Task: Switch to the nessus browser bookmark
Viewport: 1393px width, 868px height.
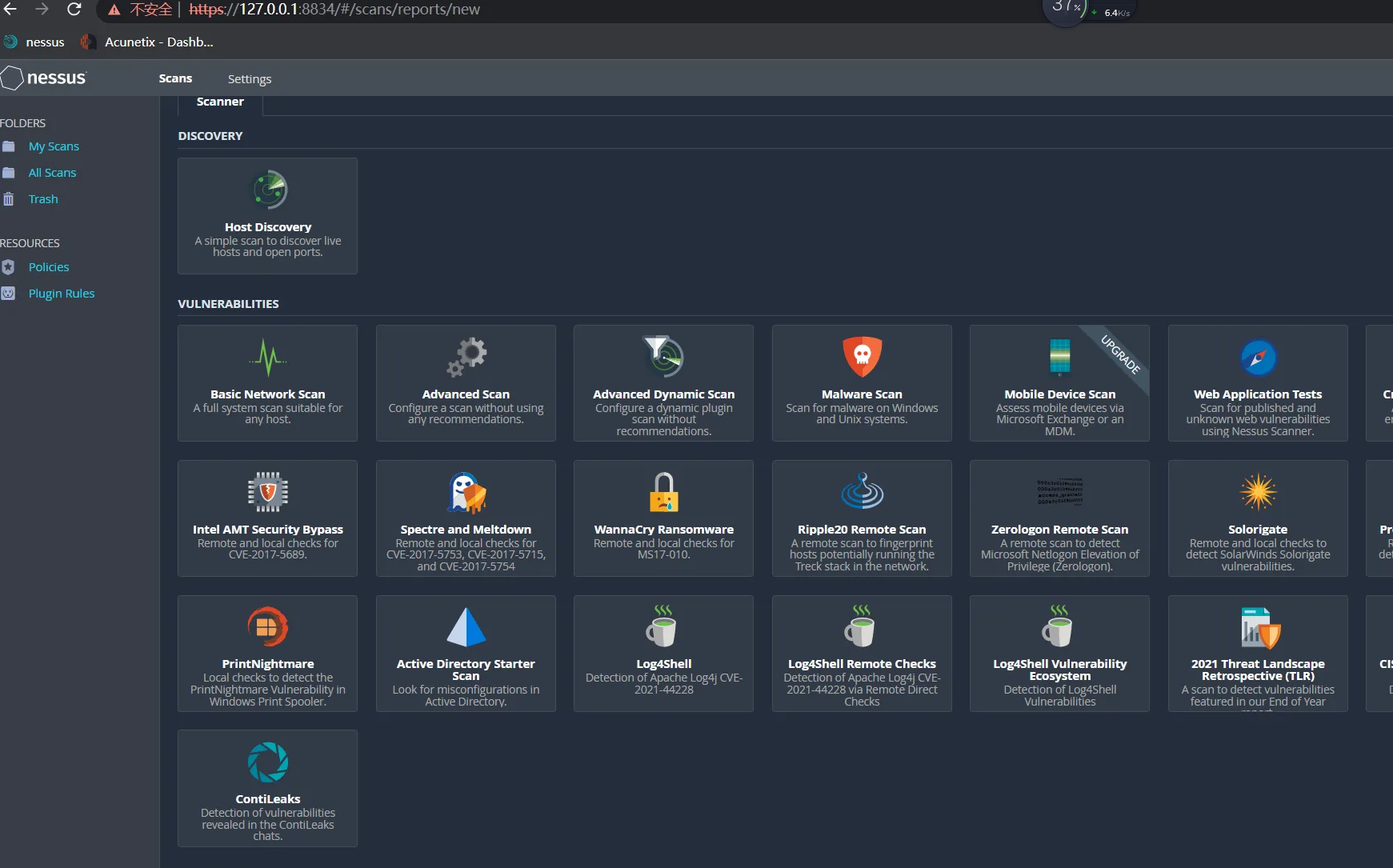Action: click(34, 42)
